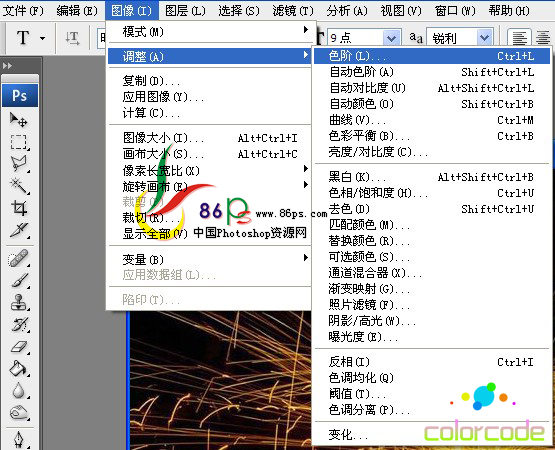This screenshot has height=450, width=555.
Task: Select the Sponge tool
Action: [x=19, y=413]
